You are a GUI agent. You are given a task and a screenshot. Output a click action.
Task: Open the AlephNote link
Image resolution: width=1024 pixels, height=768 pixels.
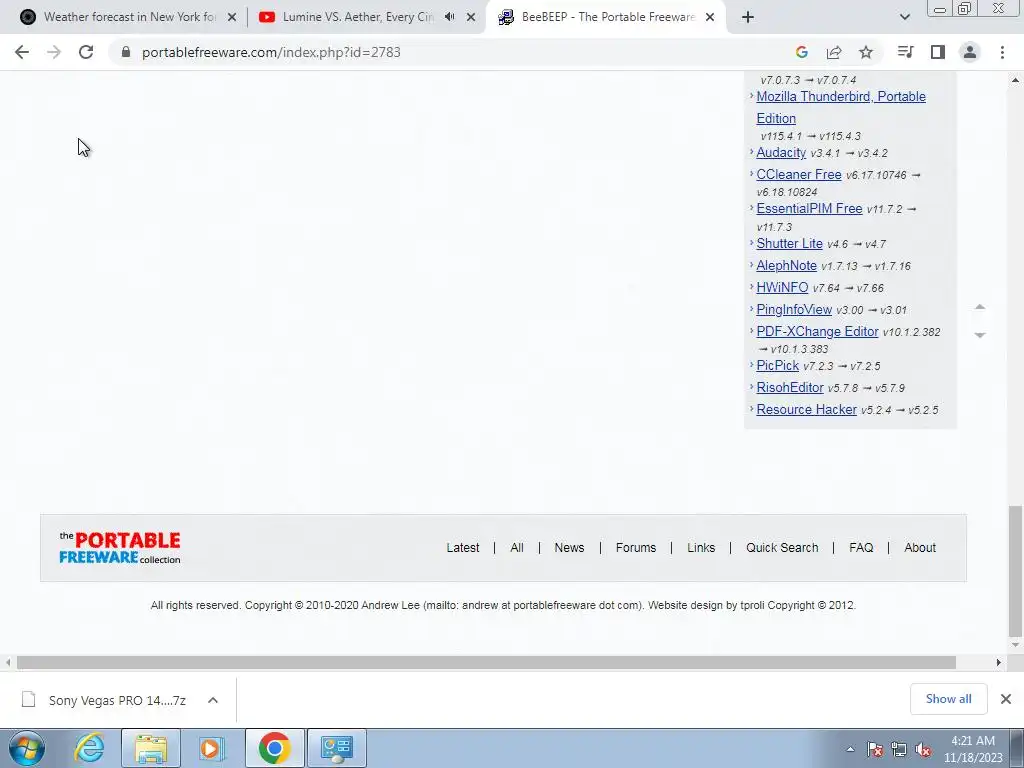[x=786, y=265]
